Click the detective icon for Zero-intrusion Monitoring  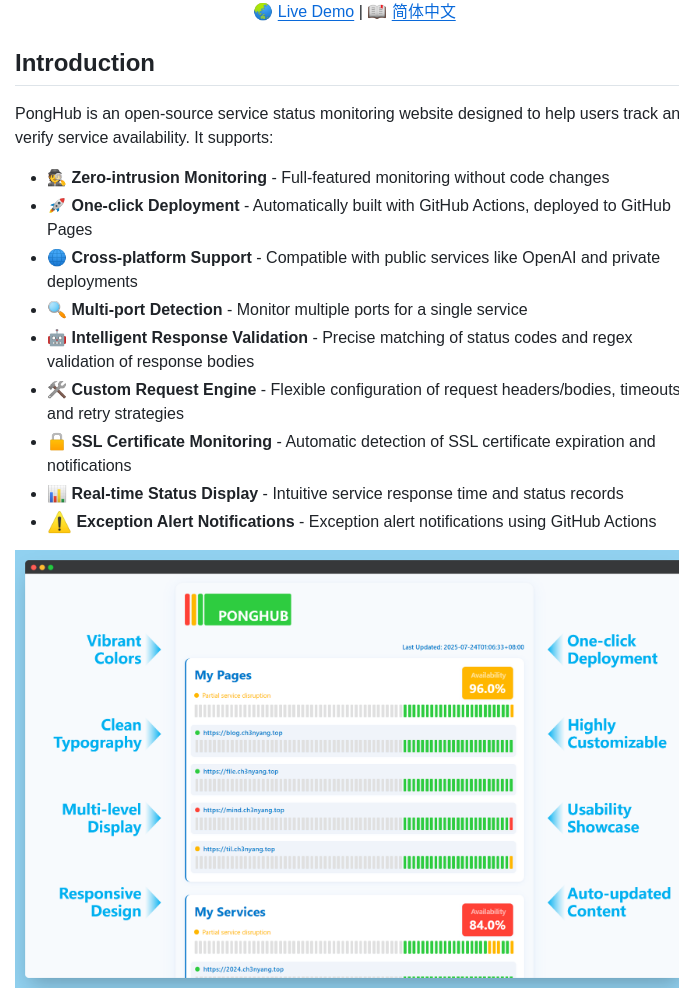[57, 178]
